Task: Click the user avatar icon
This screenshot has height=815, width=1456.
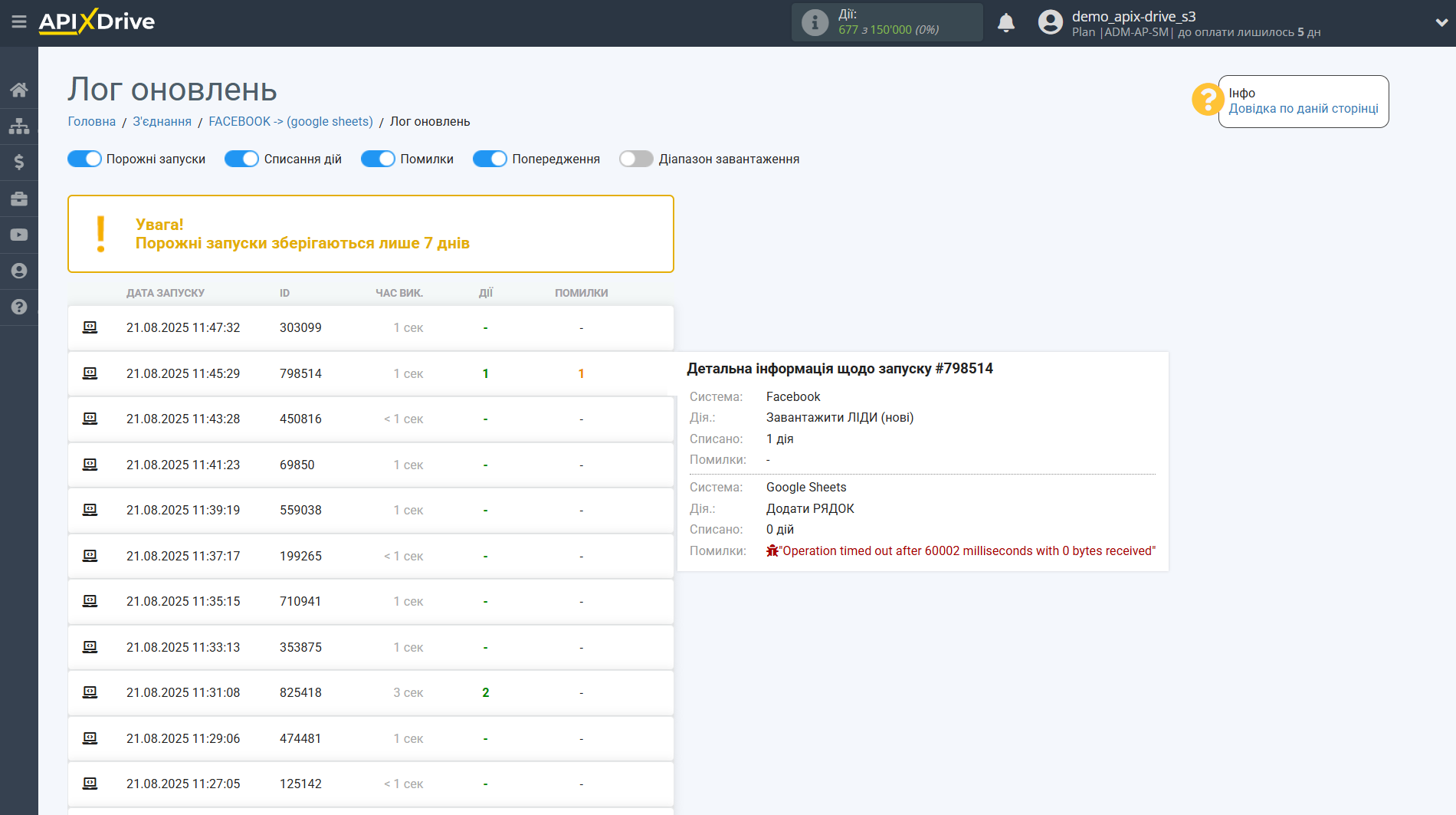Action: 1051,22
